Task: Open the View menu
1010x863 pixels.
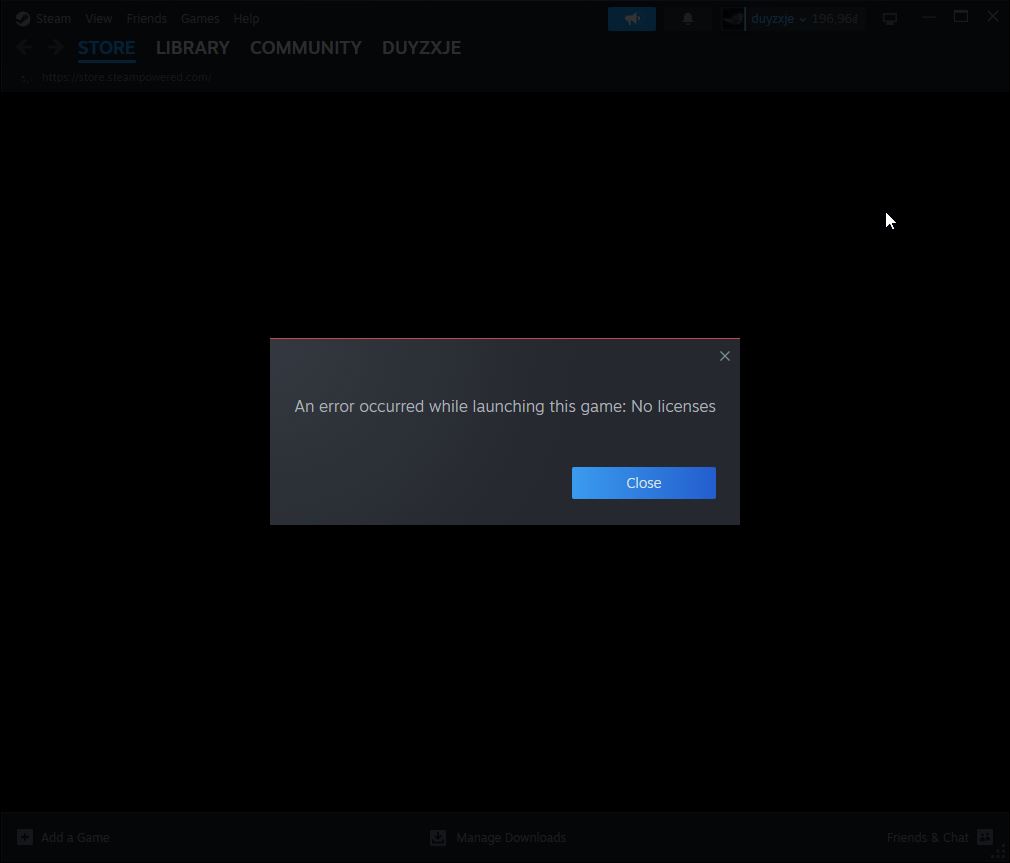Action: point(98,19)
